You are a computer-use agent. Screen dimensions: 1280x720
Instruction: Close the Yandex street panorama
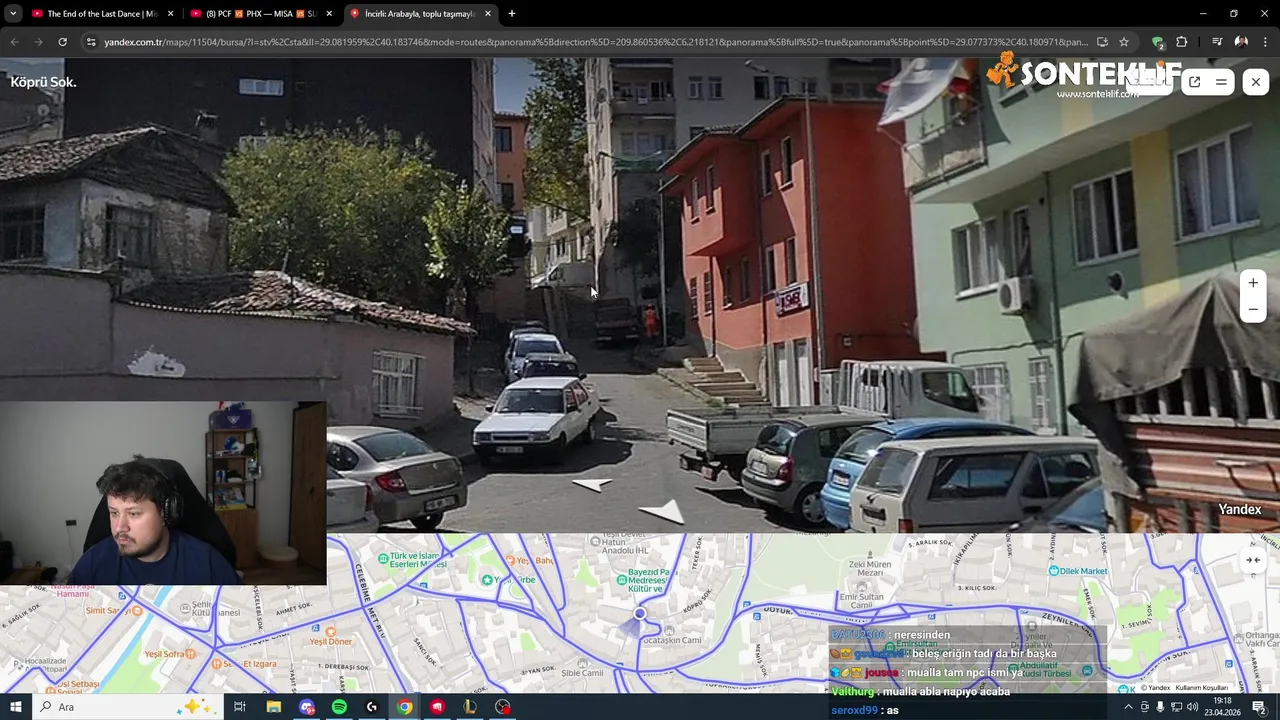click(x=1256, y=82)
